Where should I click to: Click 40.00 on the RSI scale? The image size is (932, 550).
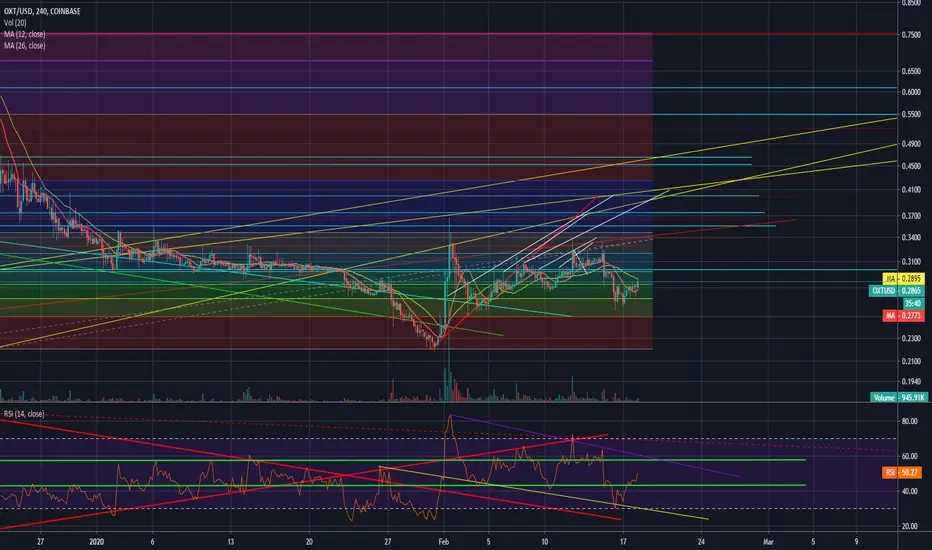909,491
